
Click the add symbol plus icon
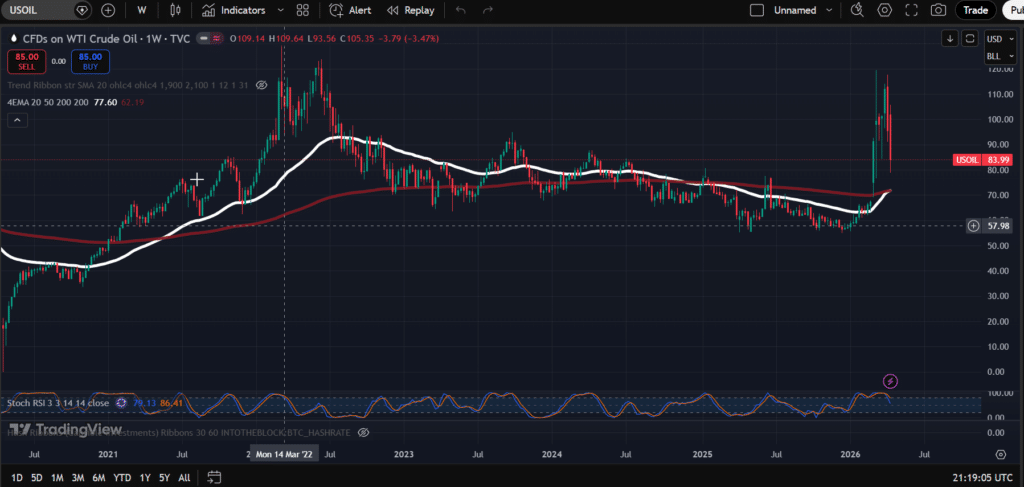tap(108, 10)
